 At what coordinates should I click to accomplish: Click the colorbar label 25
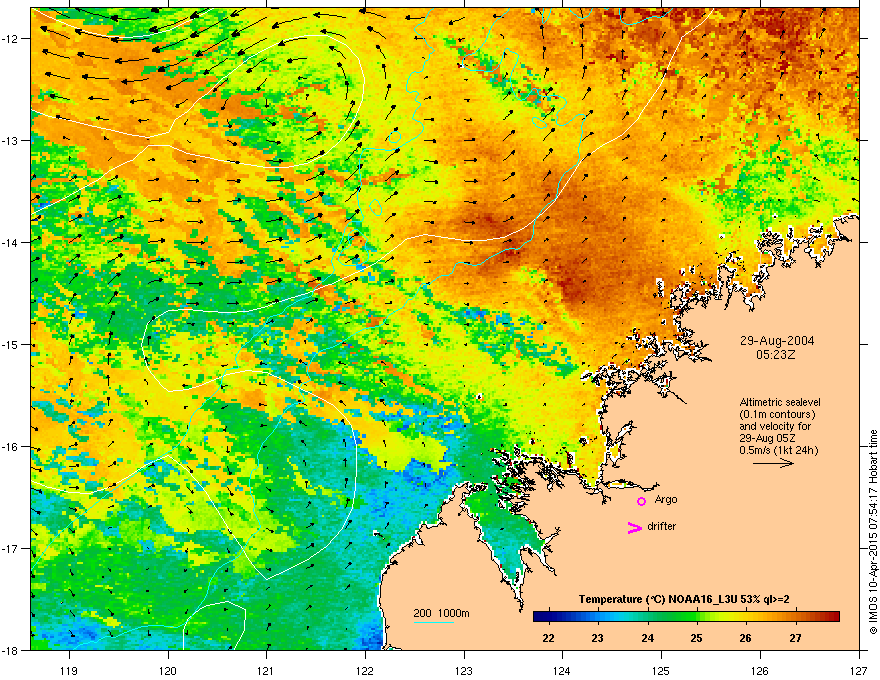696,638
